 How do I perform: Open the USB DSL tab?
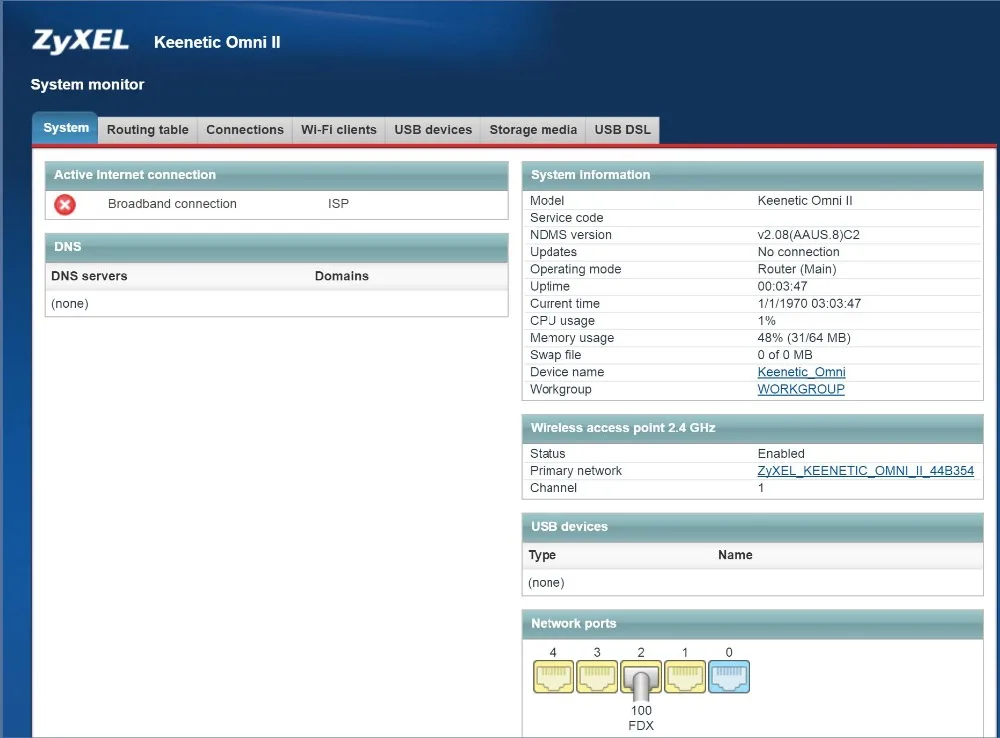click(622, 129)
